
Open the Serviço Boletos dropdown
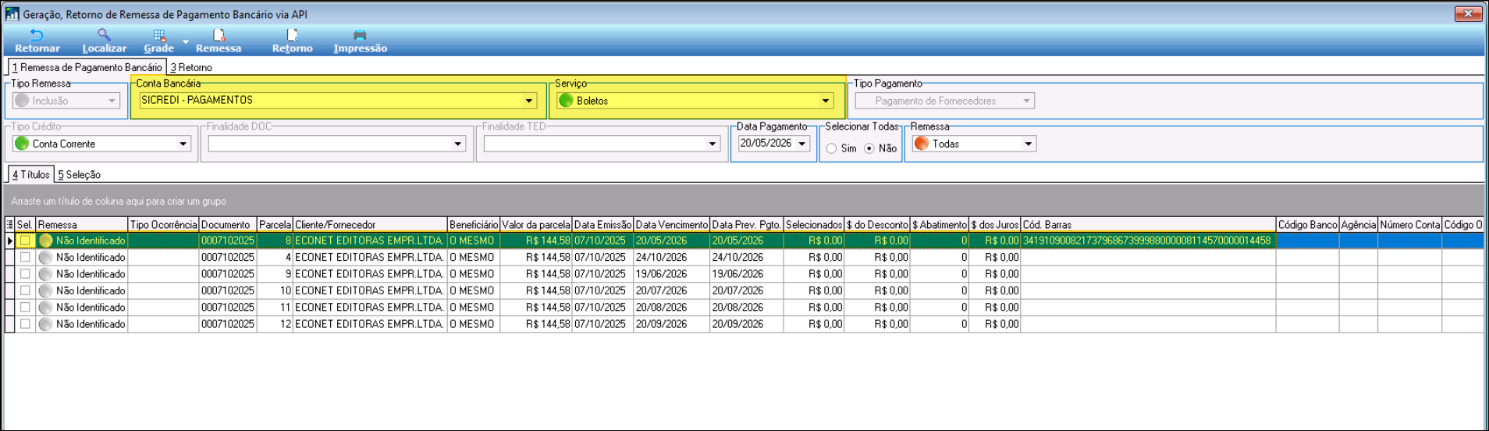[826, 100]
